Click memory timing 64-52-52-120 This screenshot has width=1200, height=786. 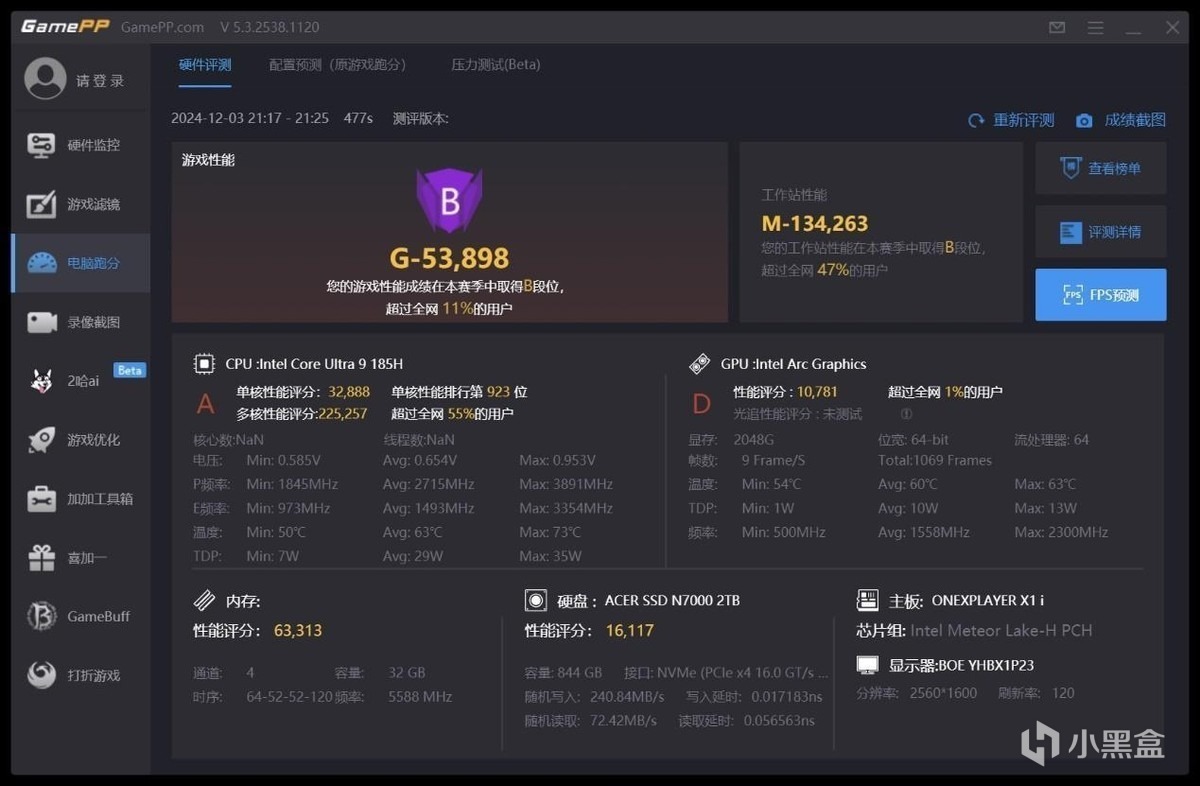coord(289,697)
